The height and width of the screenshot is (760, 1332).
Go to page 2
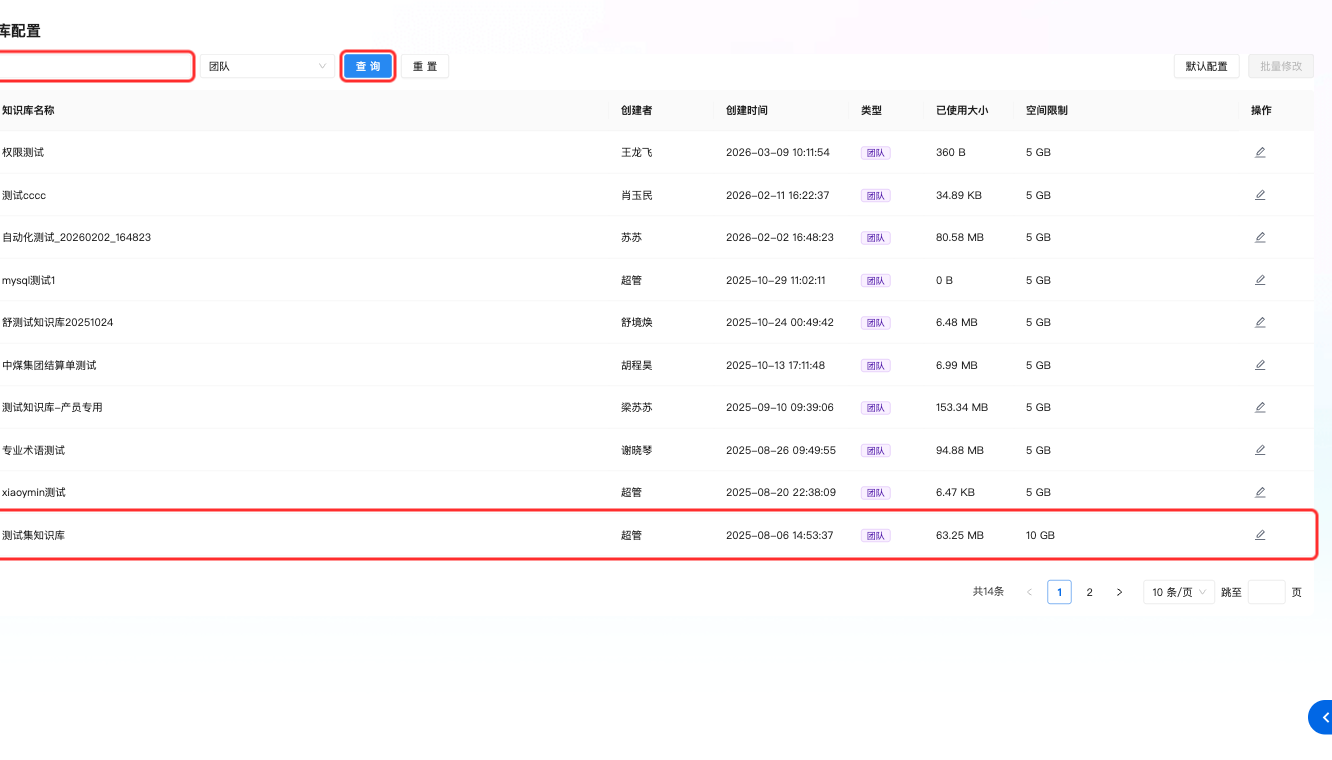coord(1089,592)
